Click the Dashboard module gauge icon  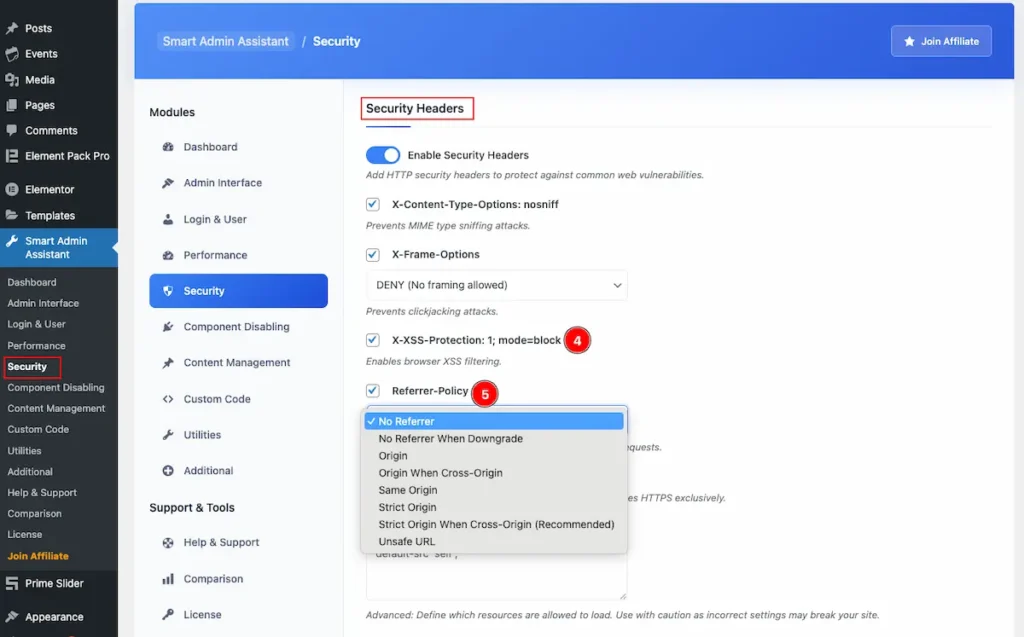click(x=168, y=147)
